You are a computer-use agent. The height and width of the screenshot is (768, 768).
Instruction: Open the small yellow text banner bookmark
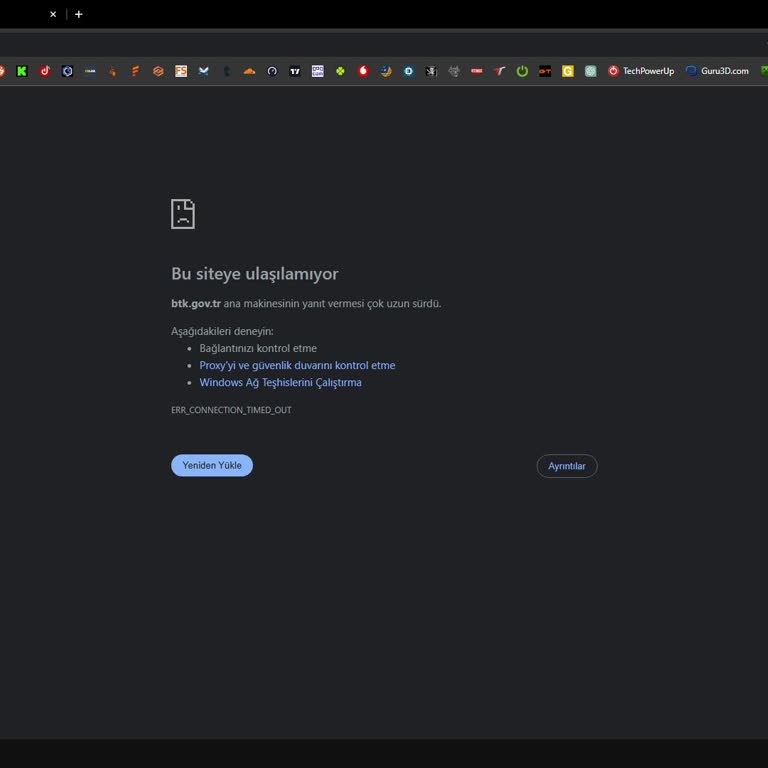click(x=90, y=71)
